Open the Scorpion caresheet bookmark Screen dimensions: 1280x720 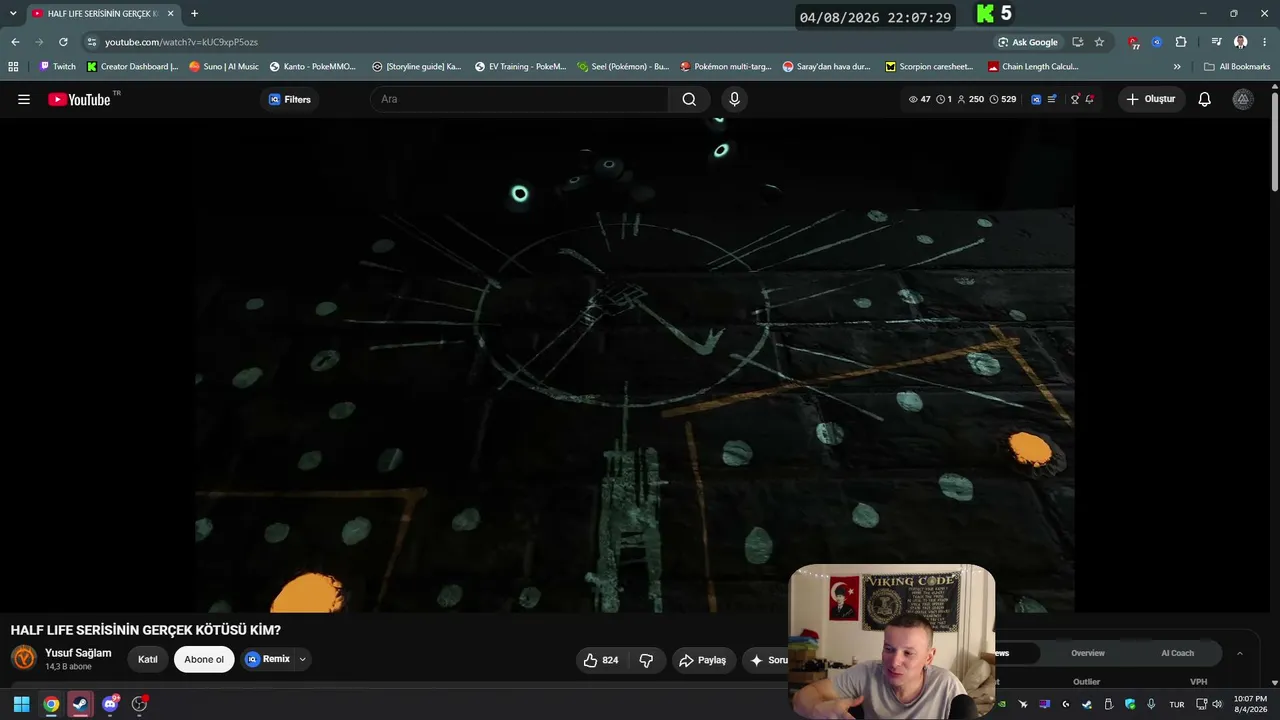click(929, 67)
